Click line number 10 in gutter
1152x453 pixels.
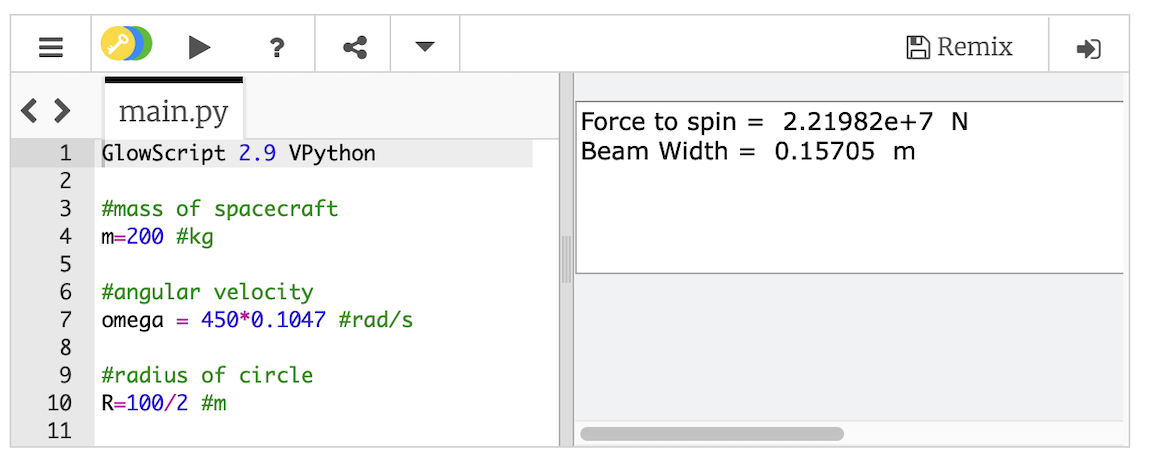(x=59, y=404)
